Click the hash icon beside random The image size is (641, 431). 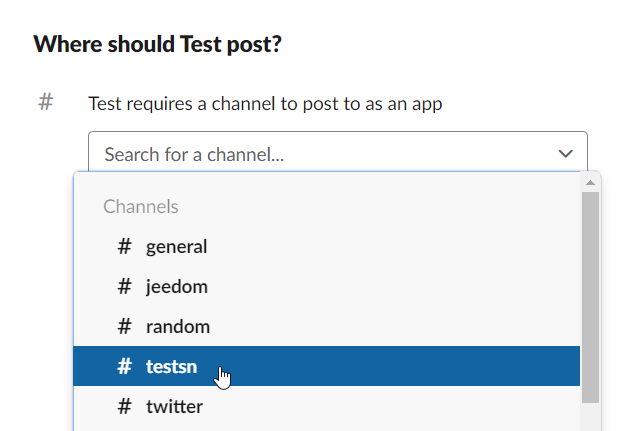click(124, 326)
